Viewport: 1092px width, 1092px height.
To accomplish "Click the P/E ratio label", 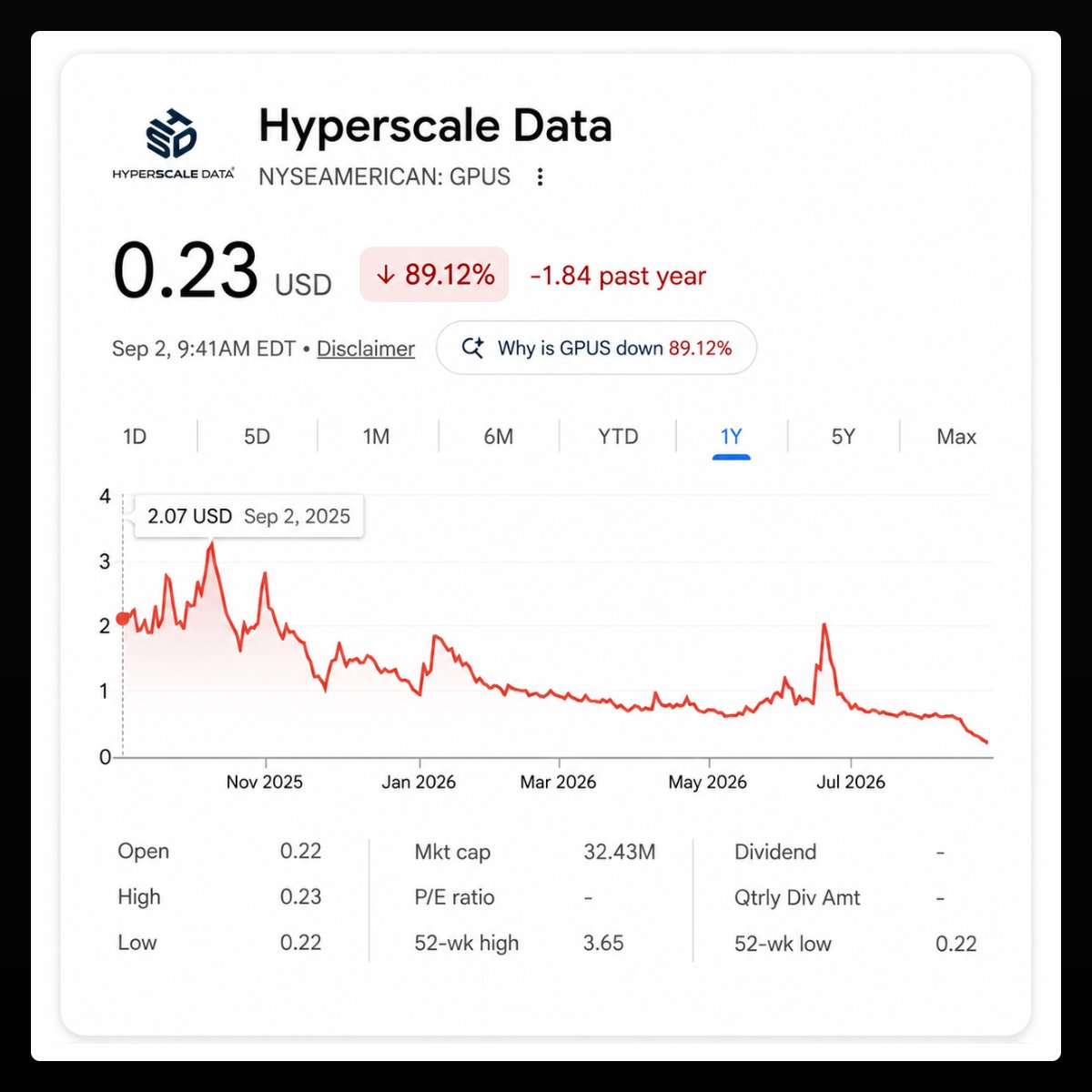I will tap(454, 897).
